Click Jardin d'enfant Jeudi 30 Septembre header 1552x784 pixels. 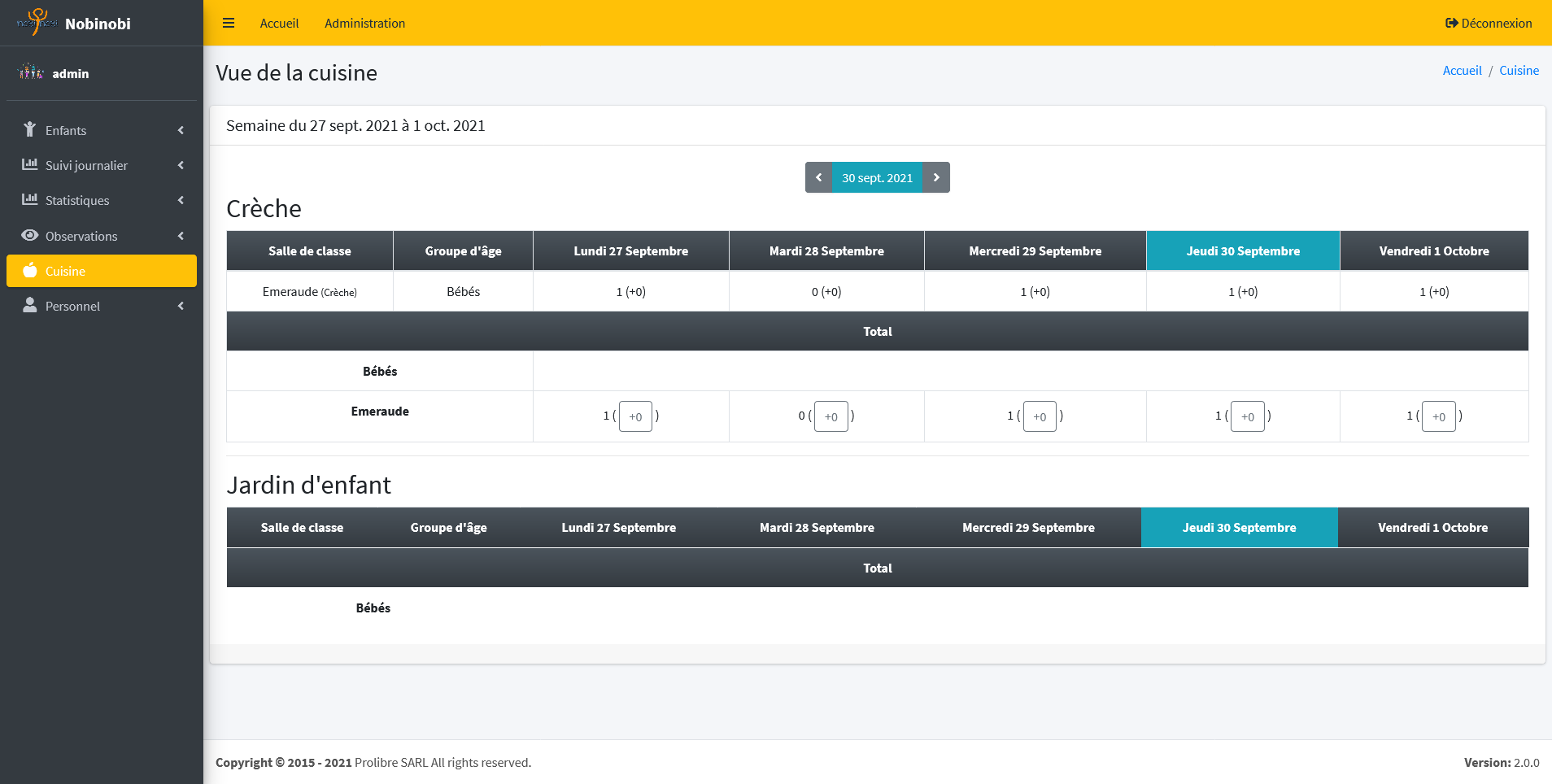tap(1240, 527)
